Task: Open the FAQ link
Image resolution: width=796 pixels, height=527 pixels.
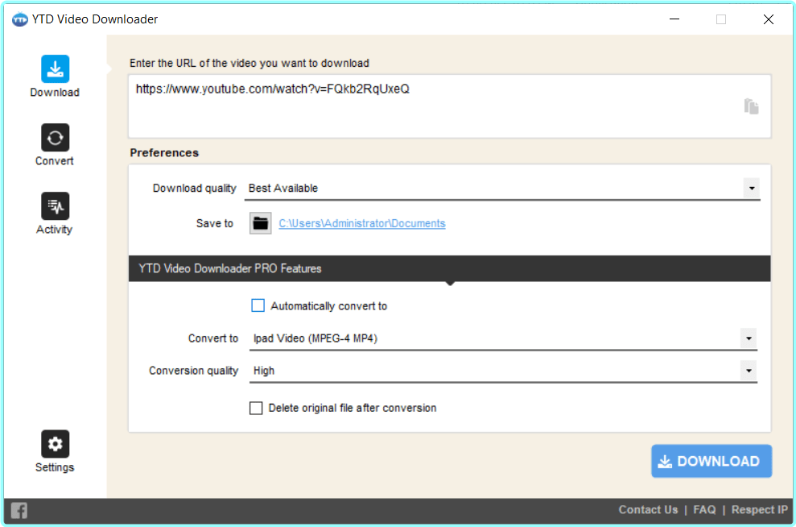Action: 704,510
